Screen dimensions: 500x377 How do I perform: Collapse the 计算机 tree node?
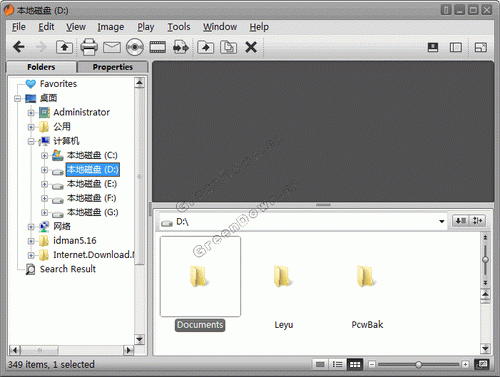point(31,142)
